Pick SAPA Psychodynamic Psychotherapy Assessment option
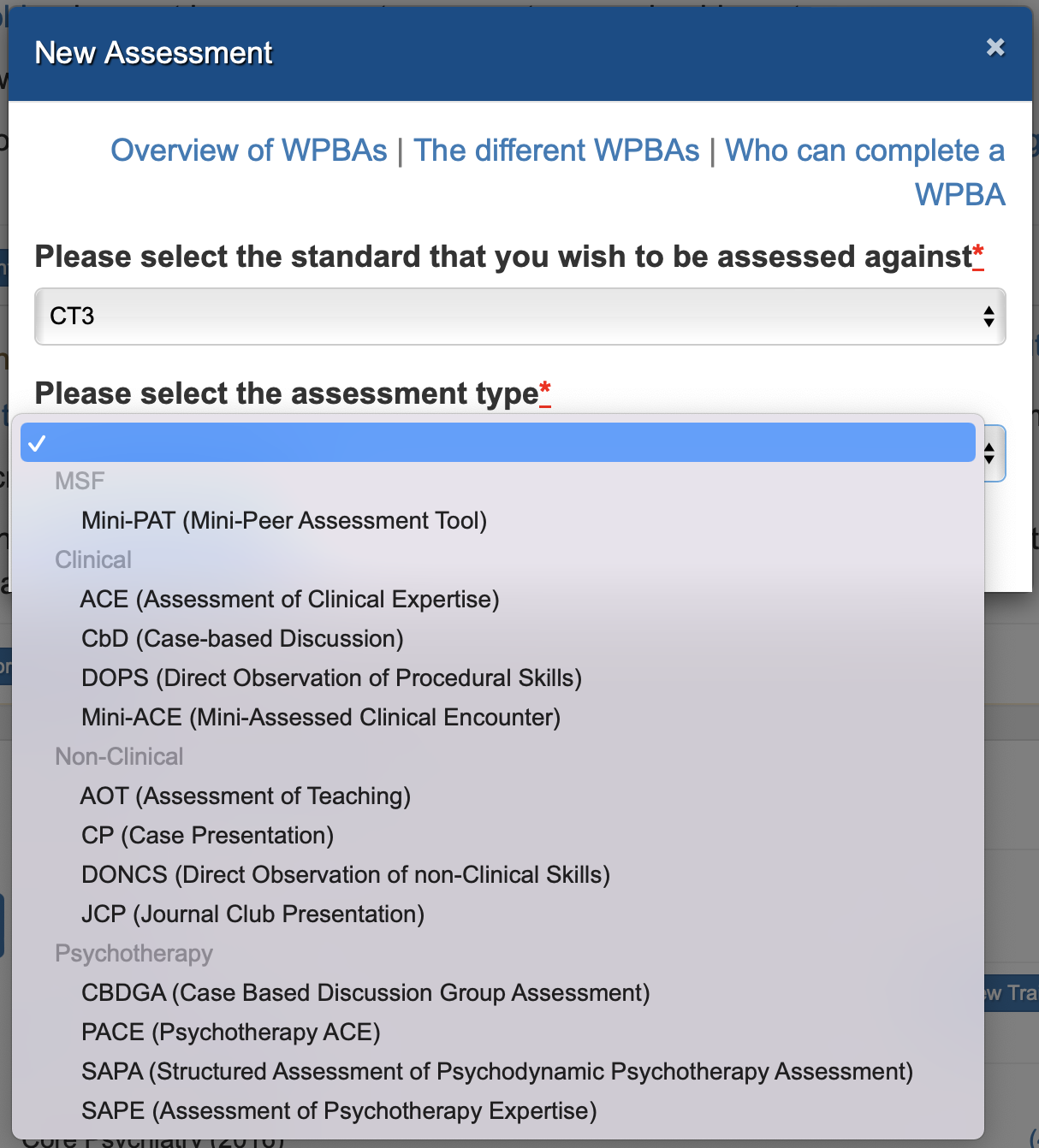This screenshot has height=1148, width=1039. tap(497, 1071)
